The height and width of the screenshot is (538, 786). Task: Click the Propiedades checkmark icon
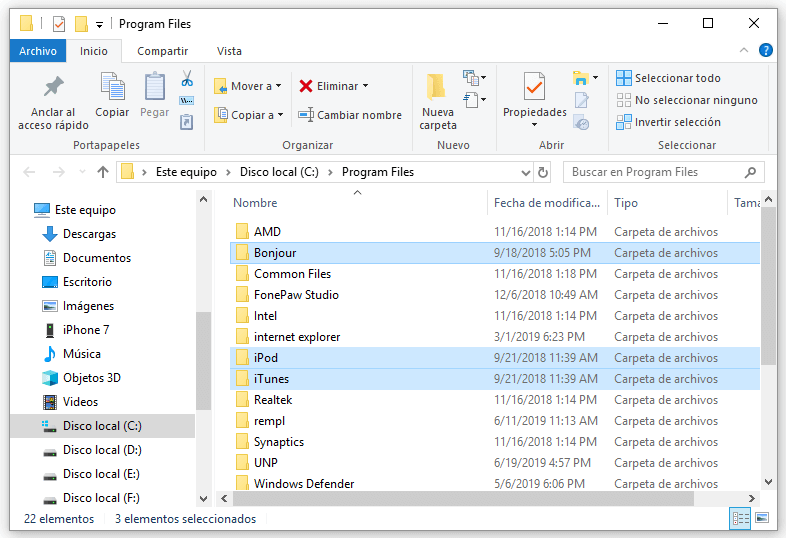534,86
